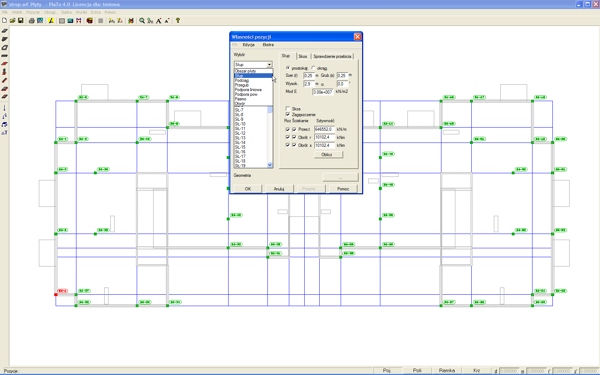Select the downward arrow point load tool
Screen dimensions: 600x375
(5, 108)
